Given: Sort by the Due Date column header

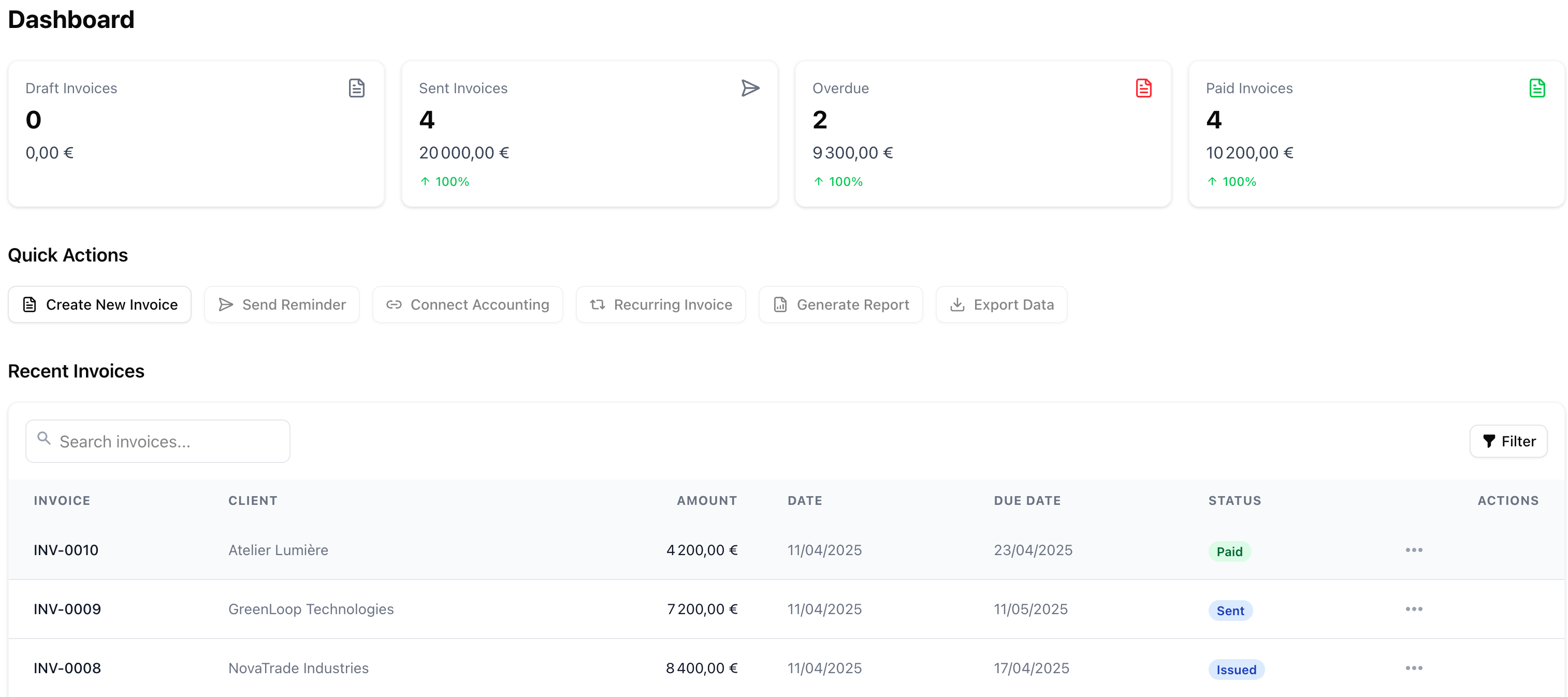Looking at the screenshot, I should pyautogui.click(x=1027, y=500).
